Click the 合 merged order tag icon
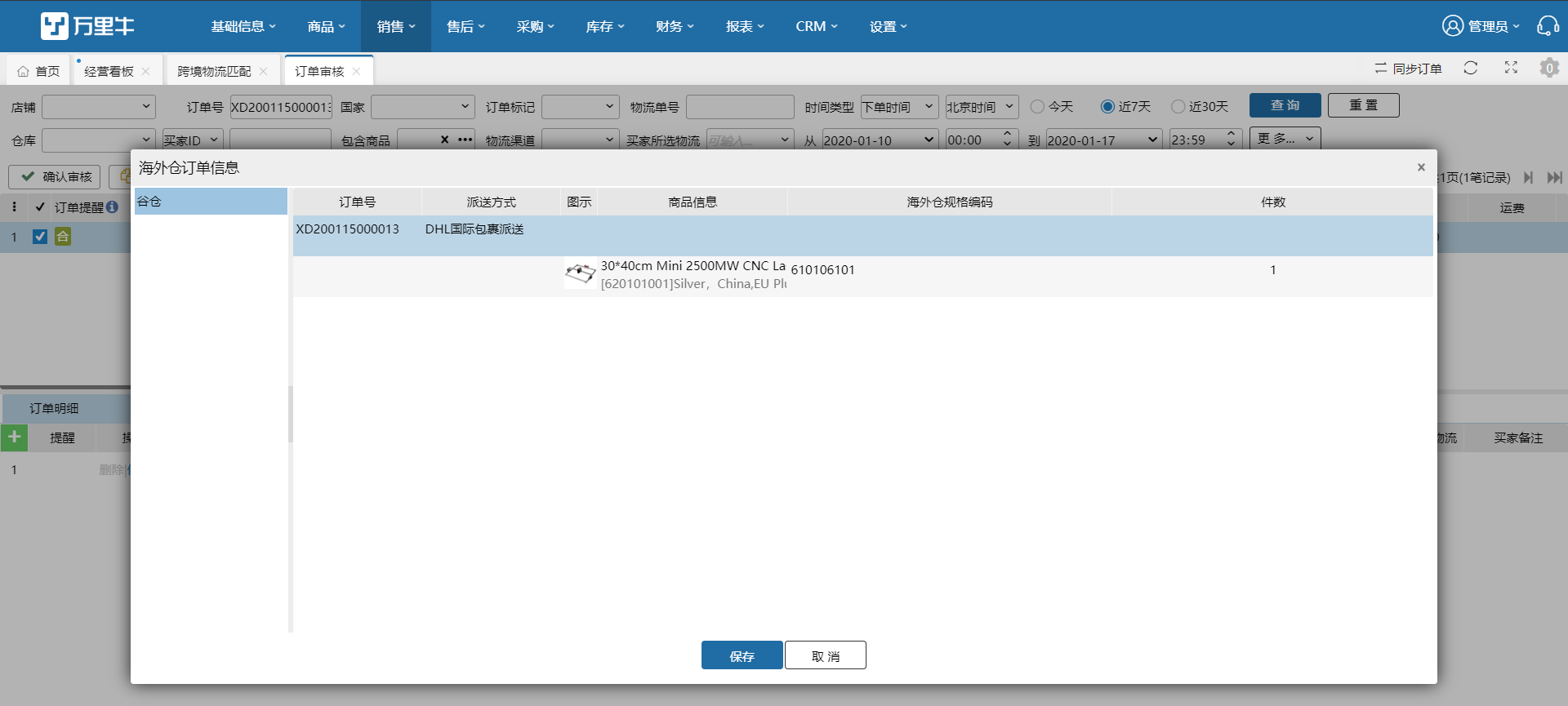Screen dimensions: 1568x706 pyautogui.click(x=63, y=237)
